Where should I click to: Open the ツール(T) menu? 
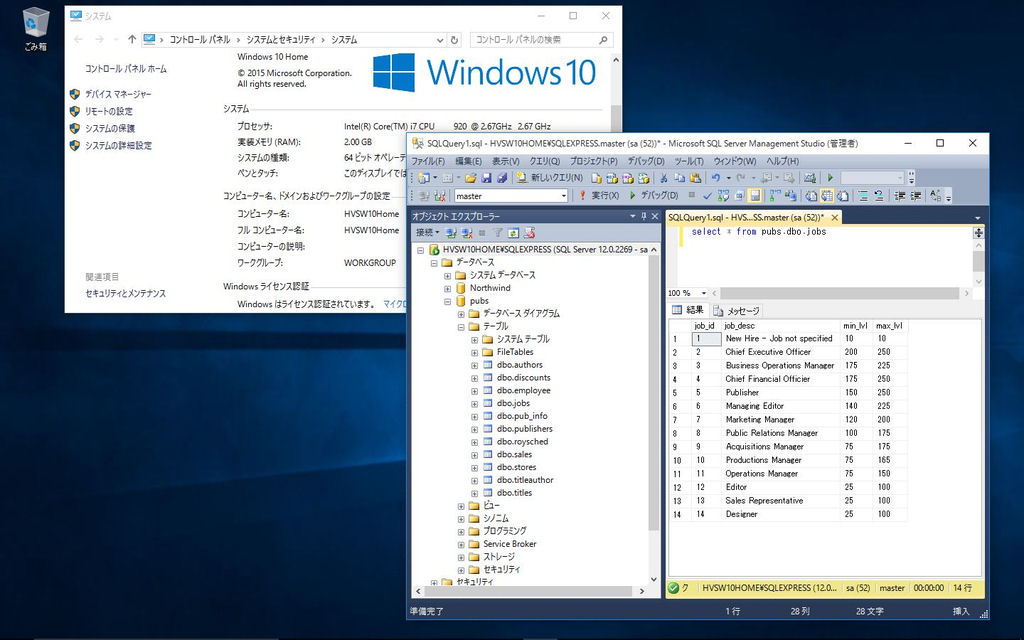pyautogui.click(x=688, y=161)
